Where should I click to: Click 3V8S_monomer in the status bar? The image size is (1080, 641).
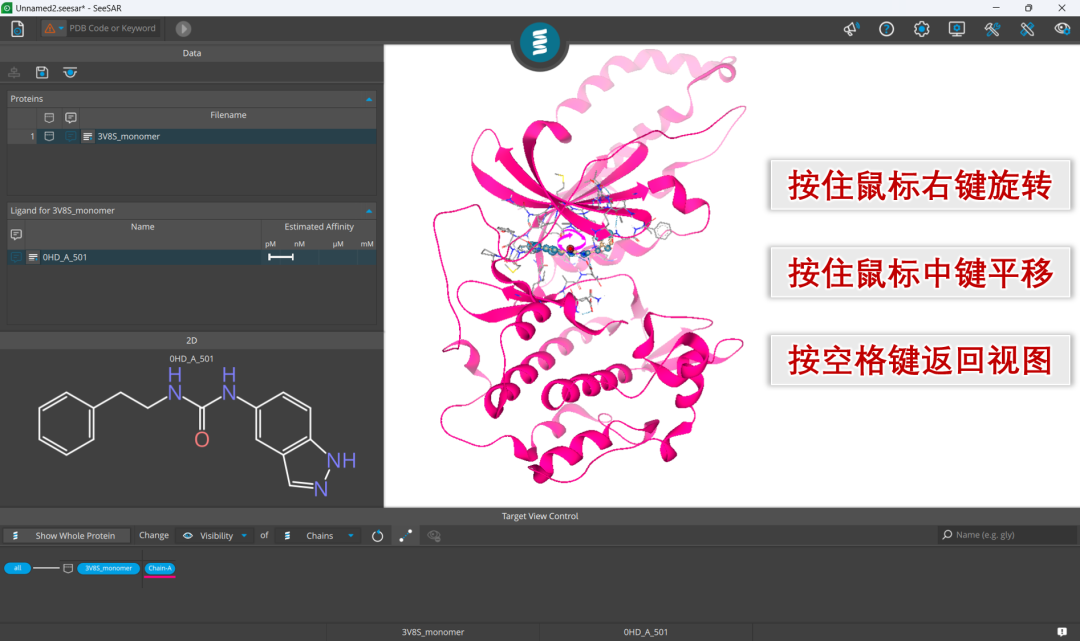(x=433, y=632)
